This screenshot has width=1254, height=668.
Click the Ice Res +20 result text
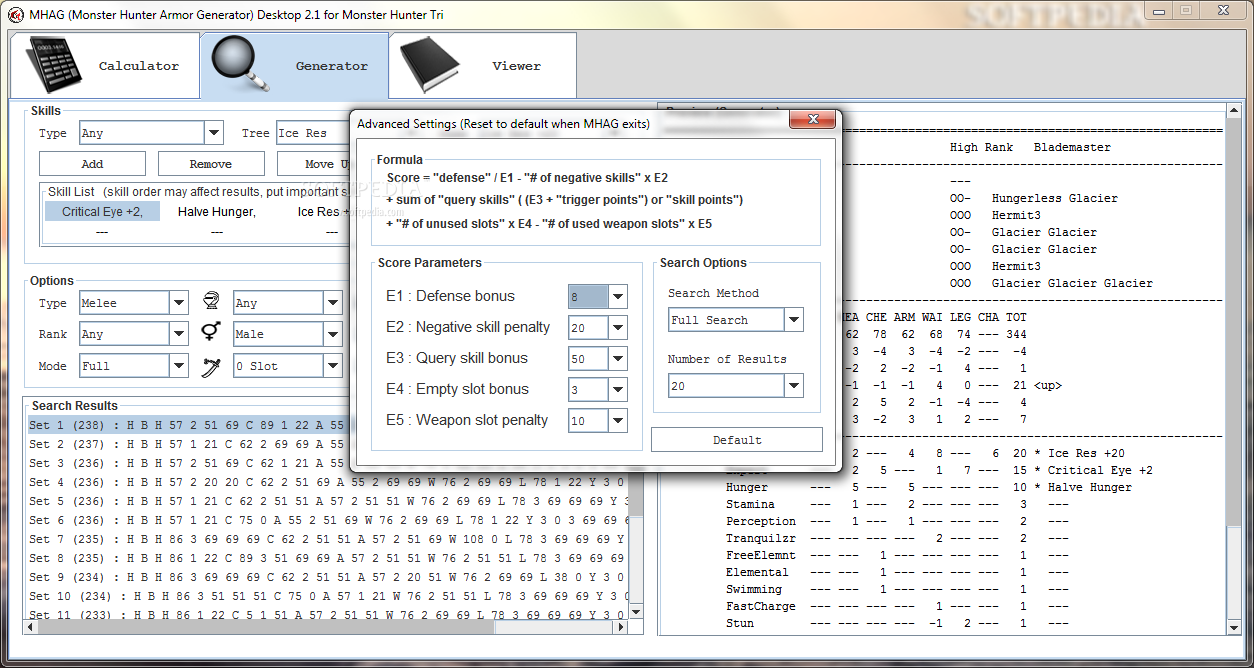pos(1086,453)
